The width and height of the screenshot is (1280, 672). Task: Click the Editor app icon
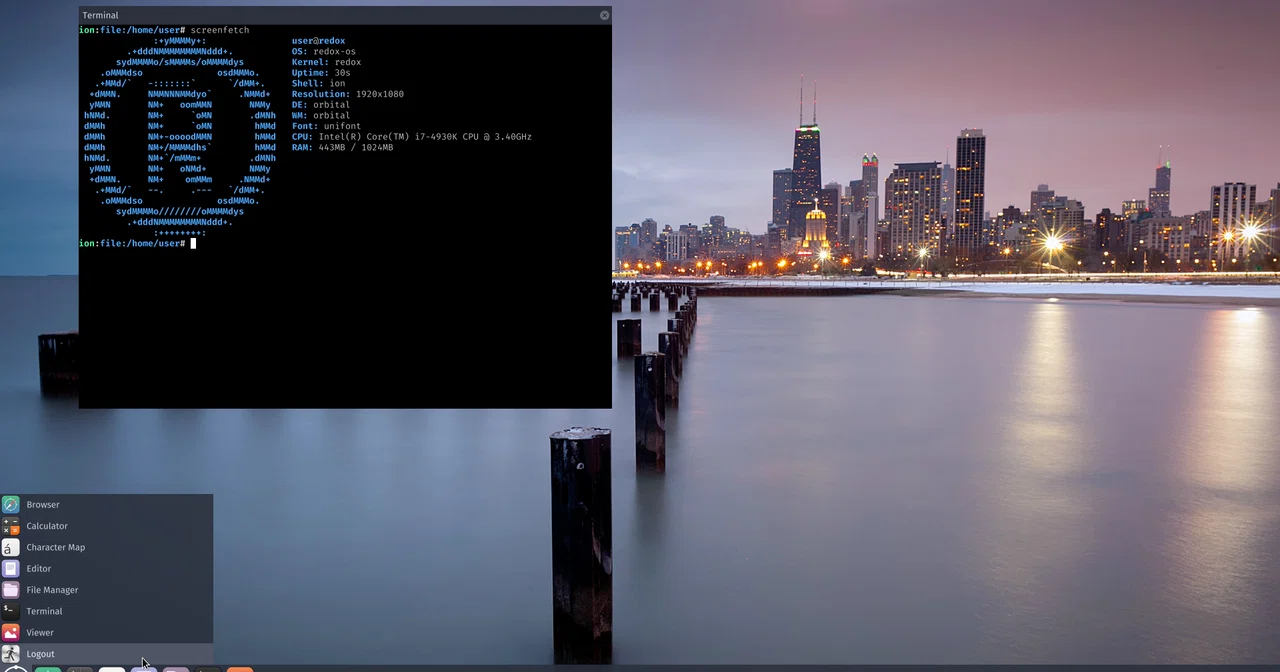pyautogui.click(x=10, y=568)
